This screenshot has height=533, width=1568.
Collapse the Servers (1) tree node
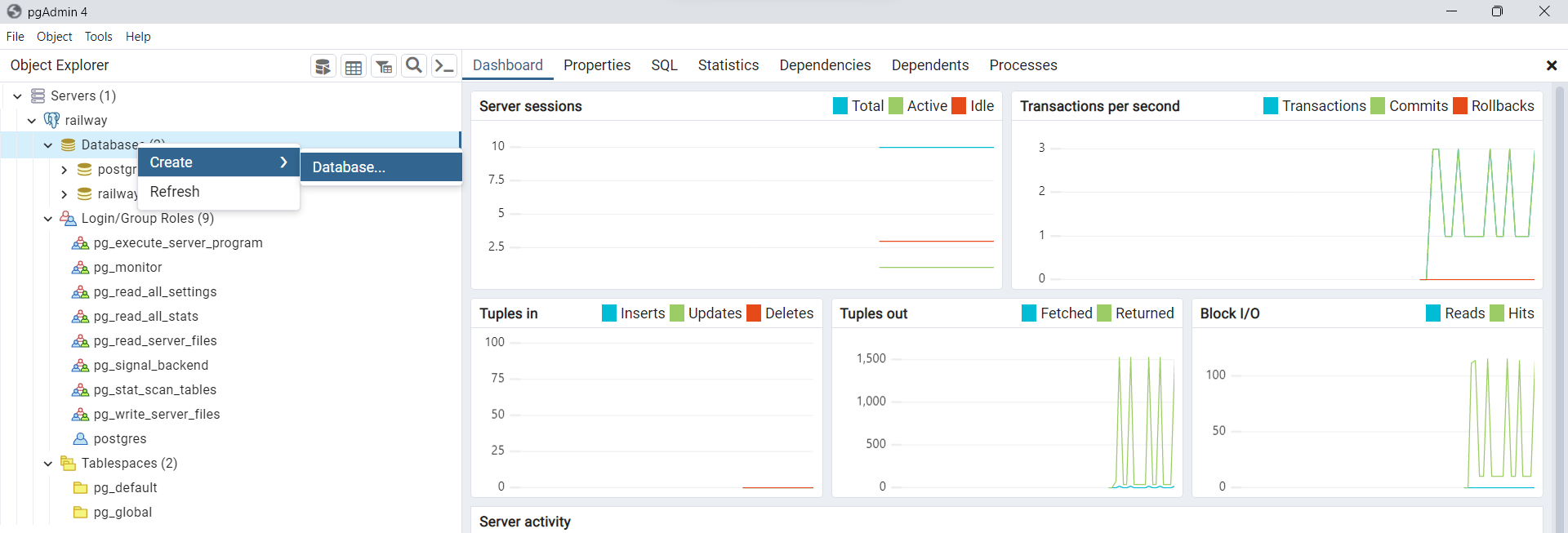[17, 96]
